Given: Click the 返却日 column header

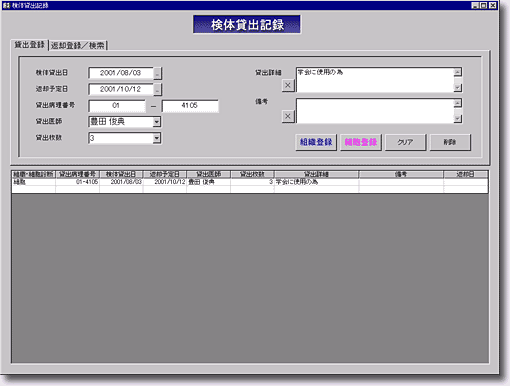Looking at the screenshot, I should click(466, 174).
